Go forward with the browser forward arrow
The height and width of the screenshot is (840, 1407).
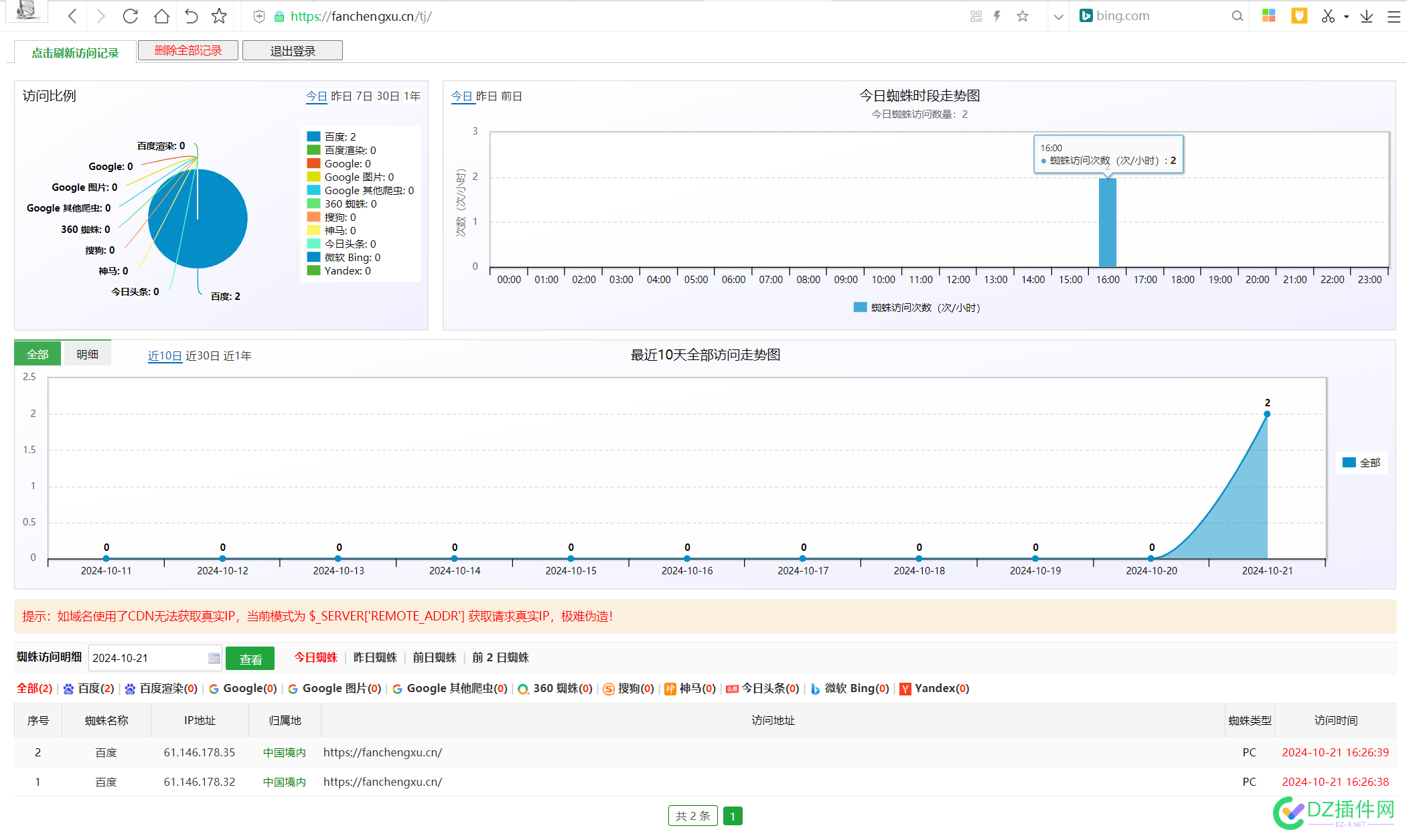(x=100, y=16)
